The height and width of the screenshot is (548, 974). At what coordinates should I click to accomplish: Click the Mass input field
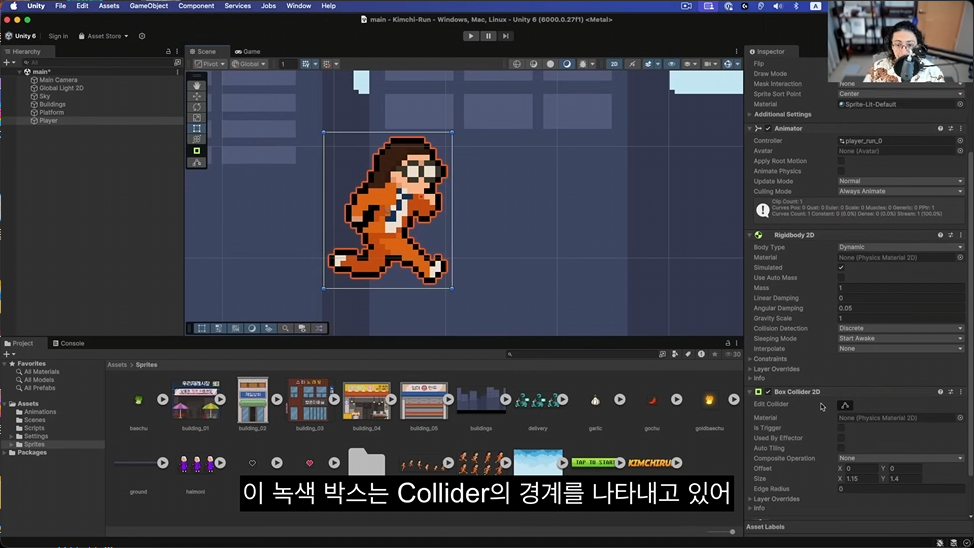tap(901, 288)
